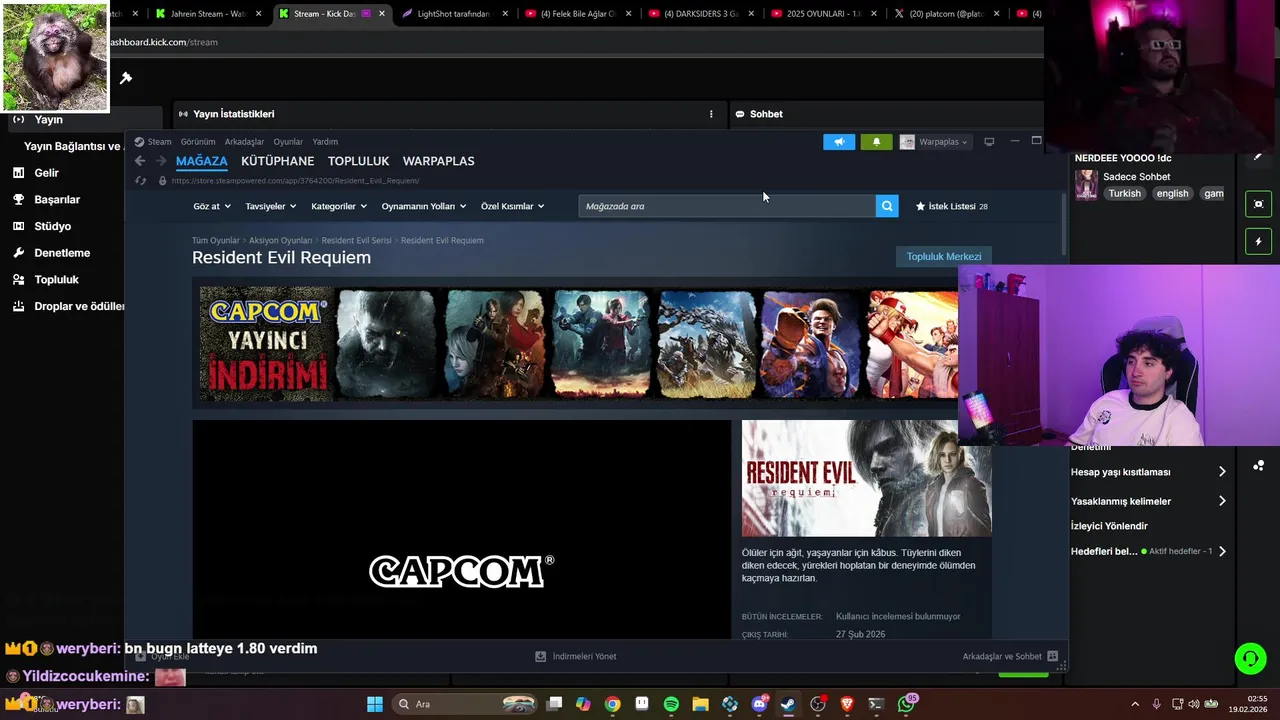
Task: Open the WARPAPLAS profile tab
Action: tap(438, 161)
